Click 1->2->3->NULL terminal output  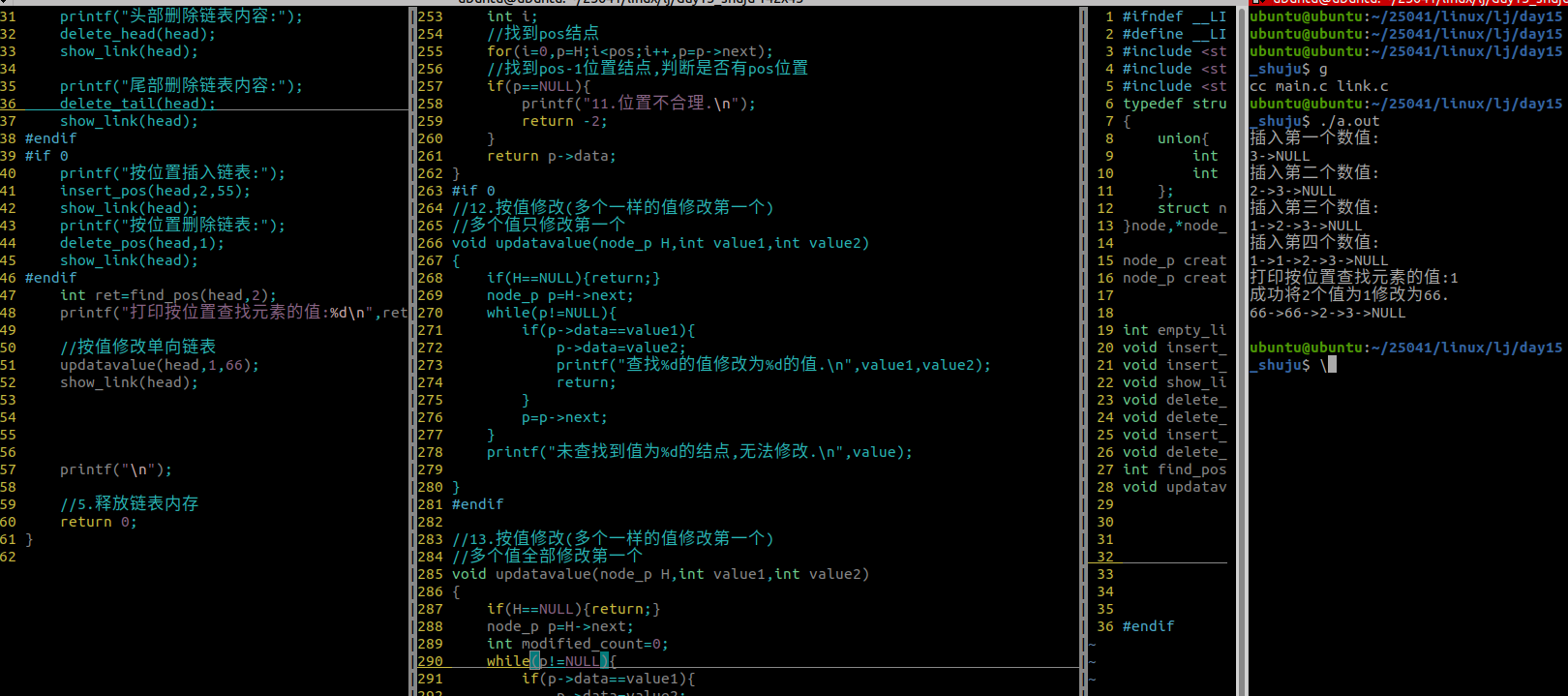click(1306, 226)
